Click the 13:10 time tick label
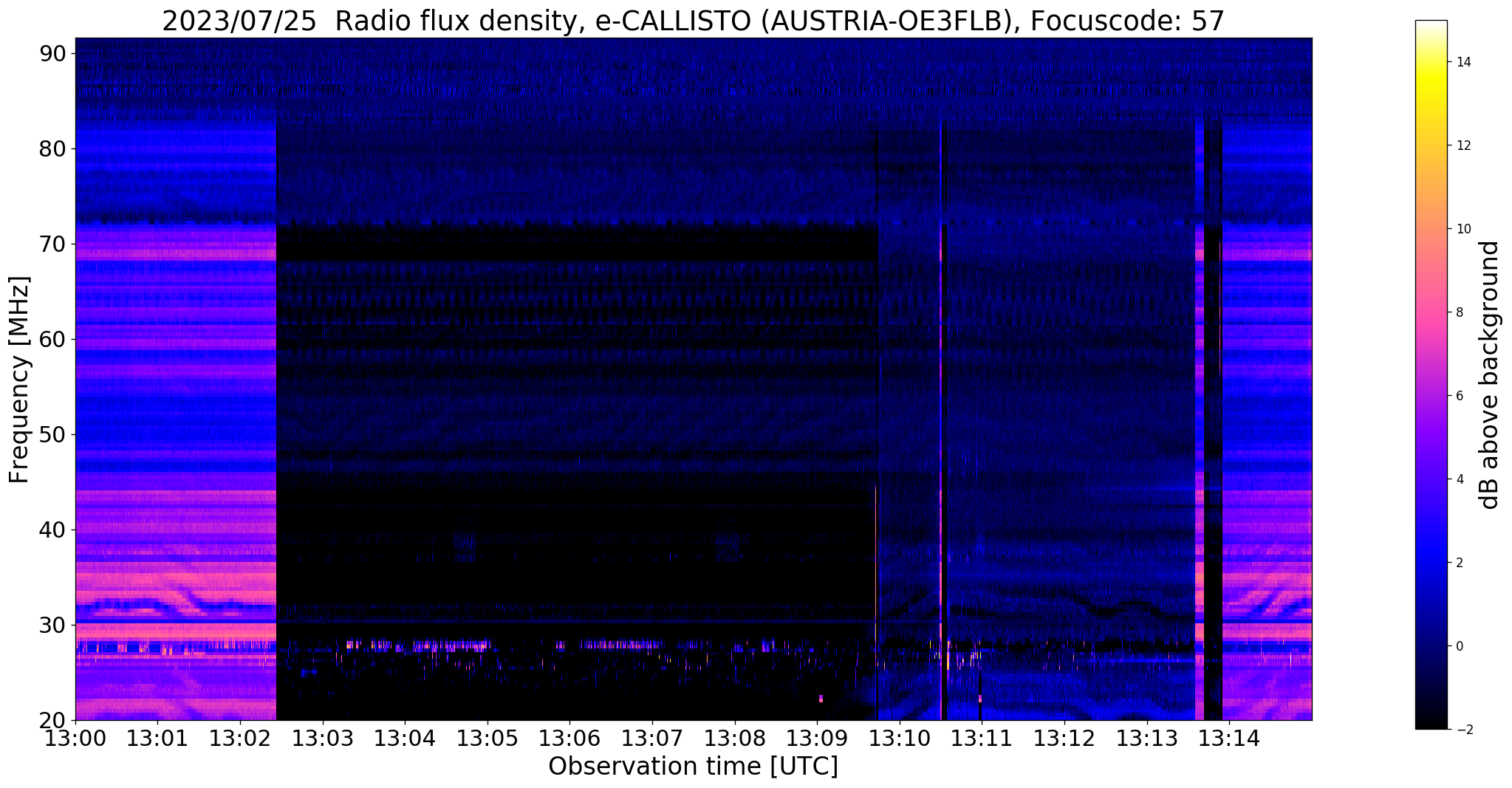Screen dimensions: 1512x788 (900, 738)
